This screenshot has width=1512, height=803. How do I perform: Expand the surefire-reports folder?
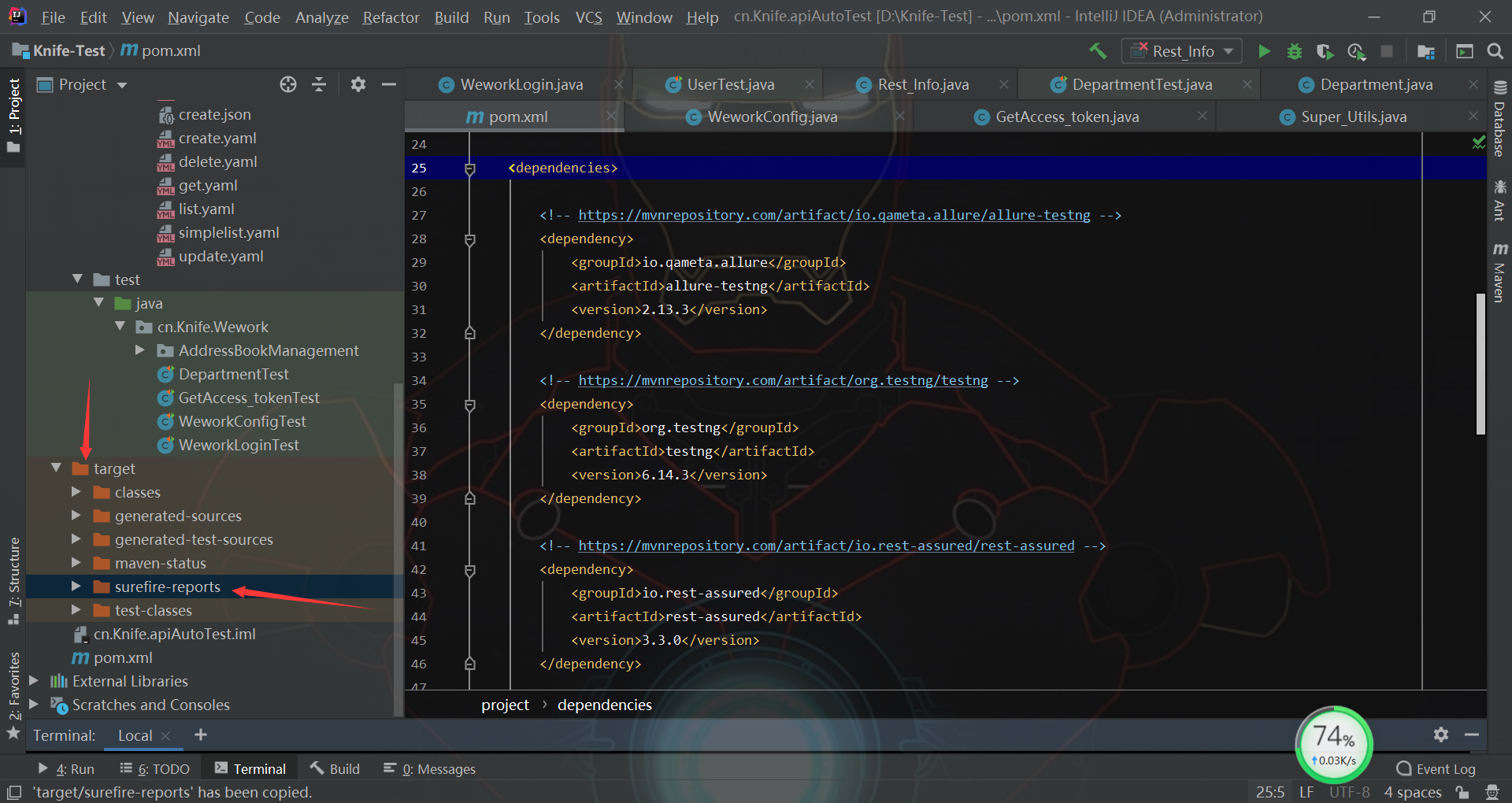click(76, 587)
